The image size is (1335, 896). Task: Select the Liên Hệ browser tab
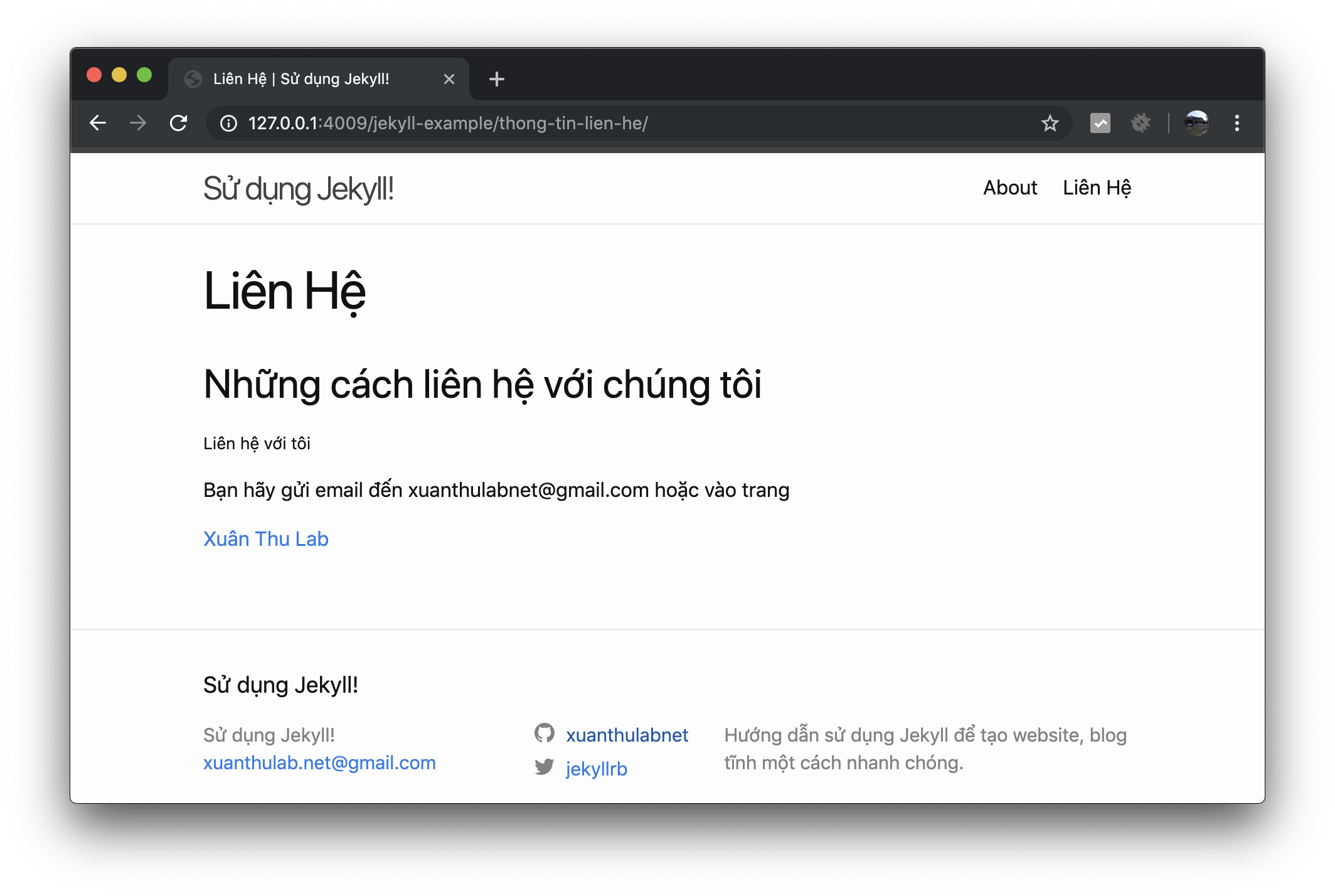(x=301, y=79)
